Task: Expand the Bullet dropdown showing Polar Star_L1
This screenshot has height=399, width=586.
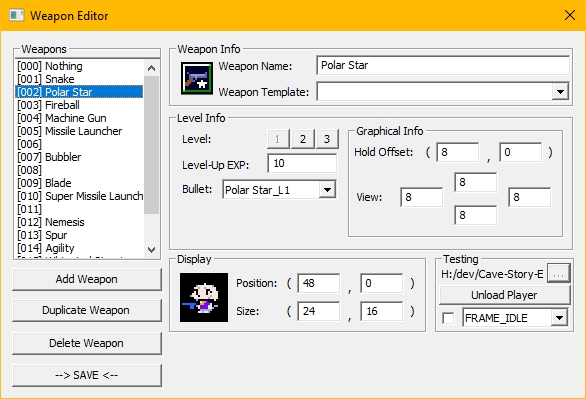Action: tap(327, 190)
